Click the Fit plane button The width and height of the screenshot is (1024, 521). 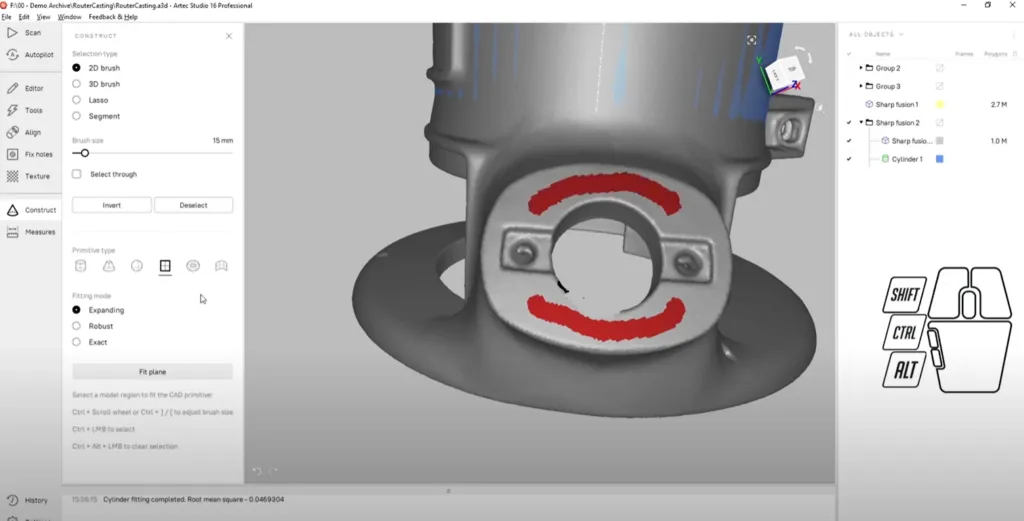coord(152,372)
